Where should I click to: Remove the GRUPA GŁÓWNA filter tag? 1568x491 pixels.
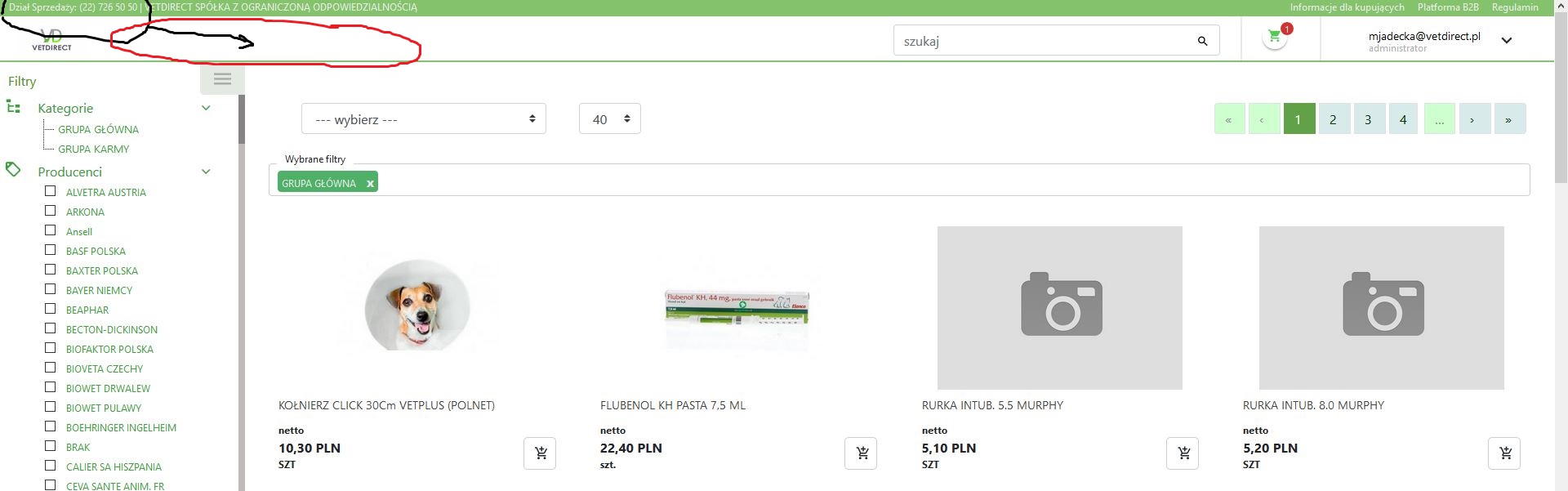[370, 184]
